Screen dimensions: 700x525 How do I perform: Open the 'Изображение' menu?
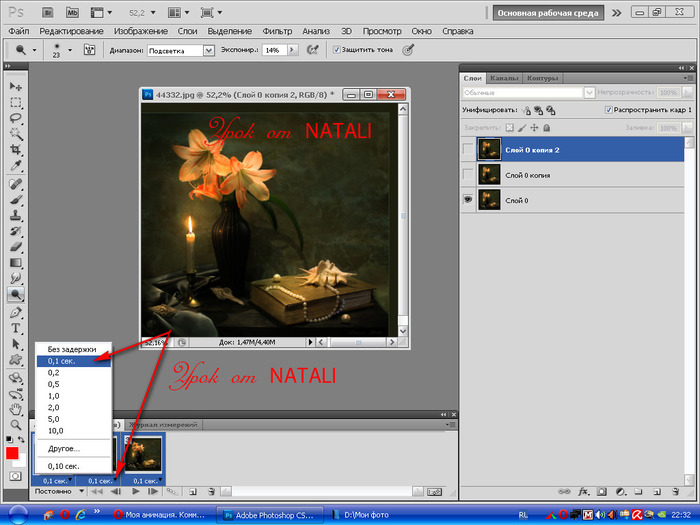coord(141,31)
